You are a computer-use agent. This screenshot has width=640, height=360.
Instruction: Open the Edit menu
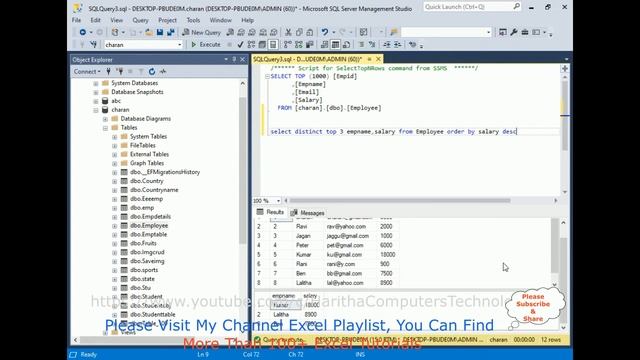[96, 20]
